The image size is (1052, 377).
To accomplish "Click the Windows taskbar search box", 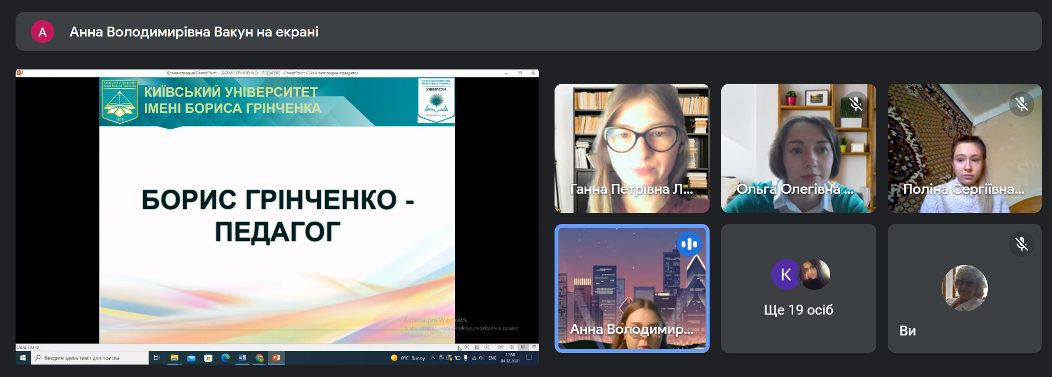I will [90, 358].
